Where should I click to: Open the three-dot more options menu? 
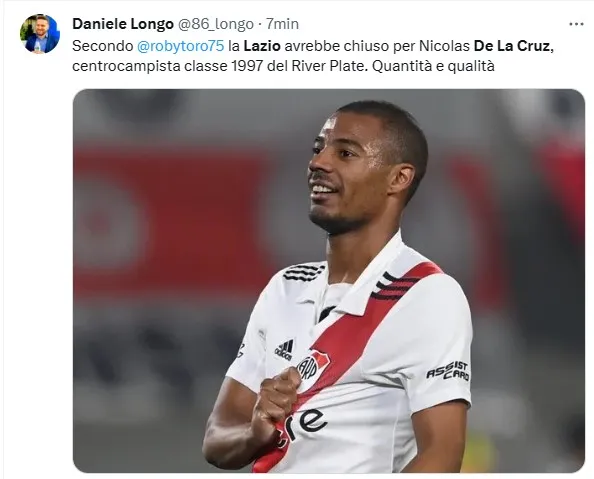(576, 24)
